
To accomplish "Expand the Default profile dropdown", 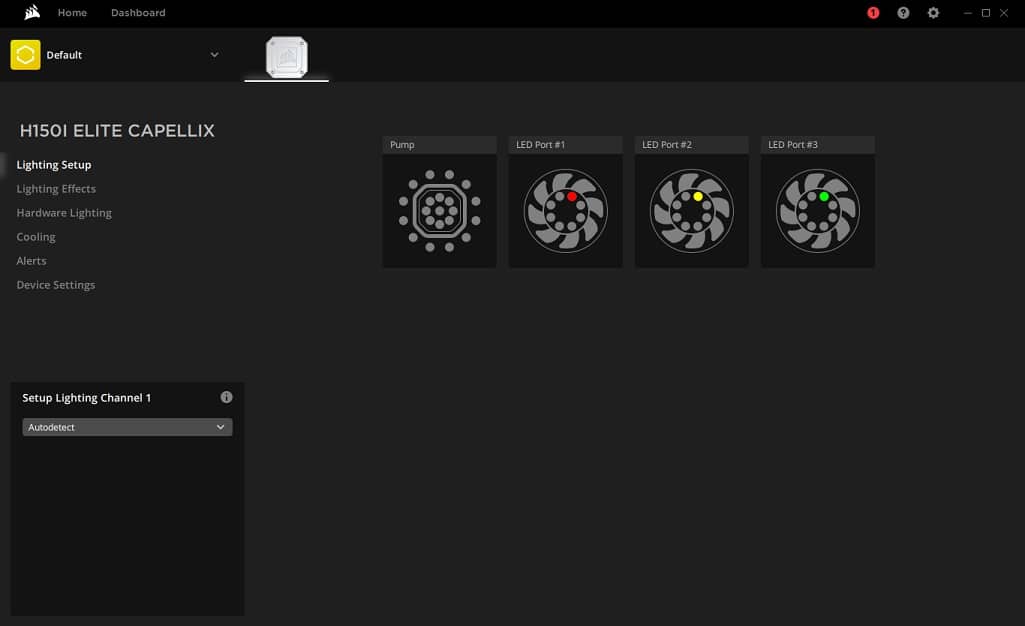I will point(214,55).
